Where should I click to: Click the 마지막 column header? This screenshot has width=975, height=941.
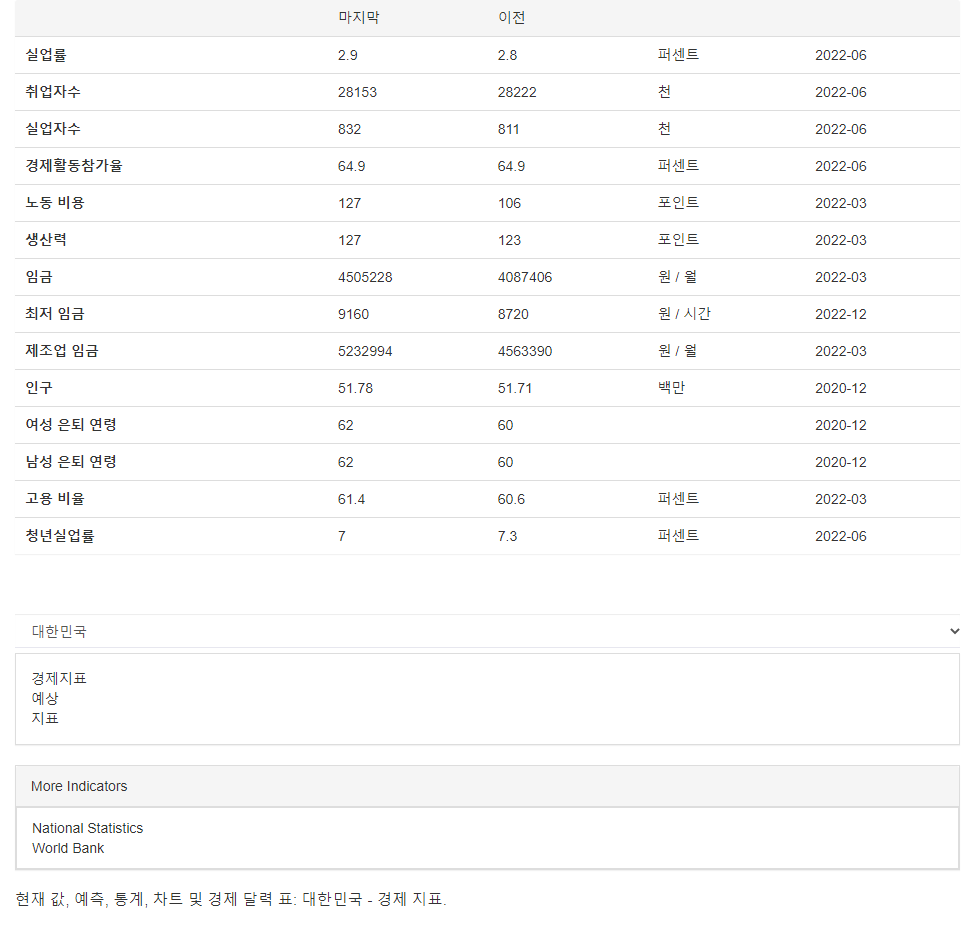(359, 17)
